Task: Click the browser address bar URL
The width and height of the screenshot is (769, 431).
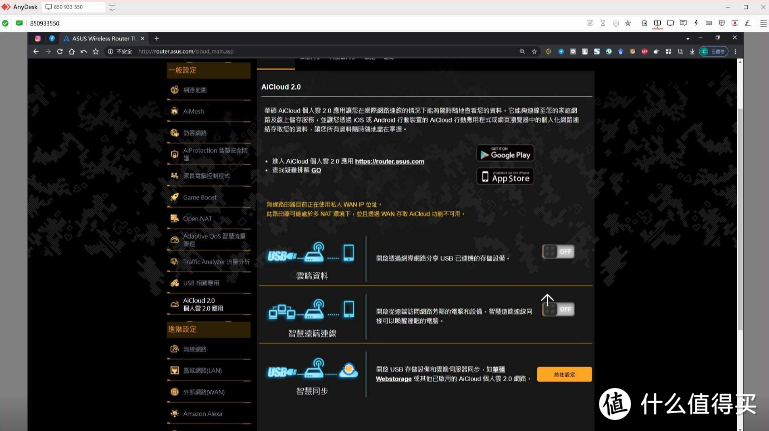Action: pos(186,51)
